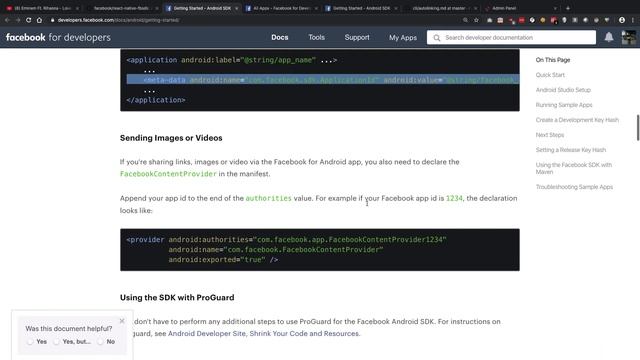Open the Chrome profile avatar icon
This screenshot has height=360, width=640.
click(x=622, y=20)
